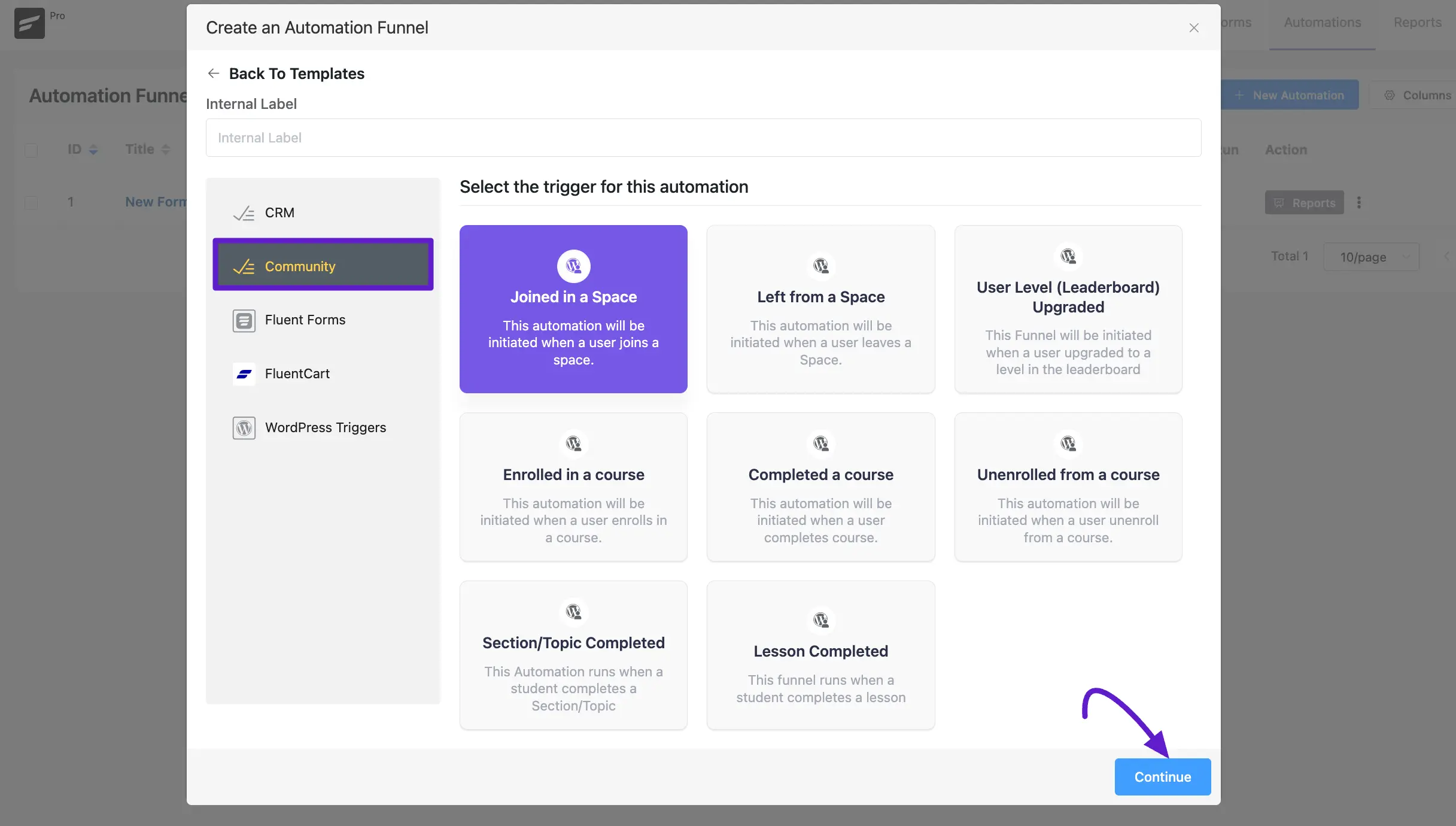This screenshot has width=1456, height=826.
Task: Toggle the select-all checkbox in table header
Action: [31, 150]
